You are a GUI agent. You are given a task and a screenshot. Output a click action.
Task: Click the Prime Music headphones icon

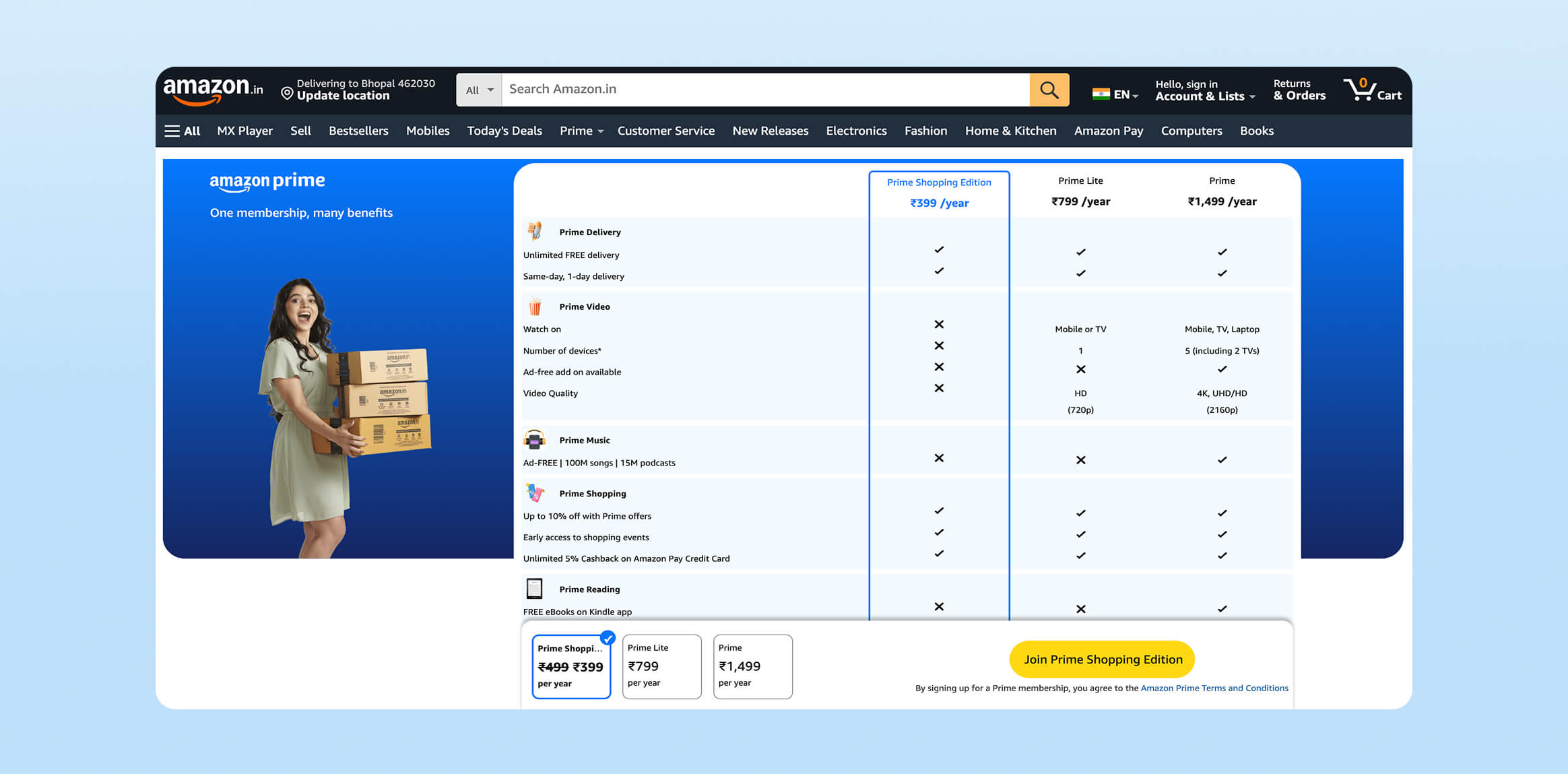pyautogui.click(x=535, y=440)
